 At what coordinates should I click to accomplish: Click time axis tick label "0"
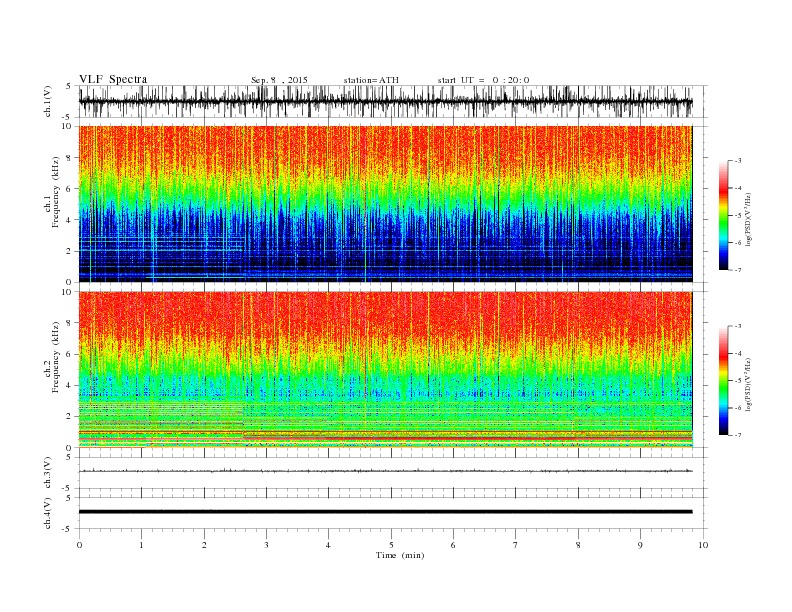pyautogui.click(x=79, y=545)
